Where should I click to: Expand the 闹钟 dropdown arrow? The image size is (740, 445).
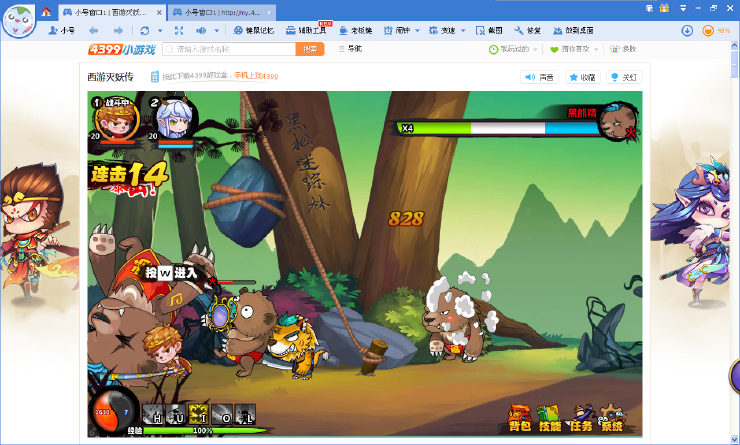(x=417, y=31)
